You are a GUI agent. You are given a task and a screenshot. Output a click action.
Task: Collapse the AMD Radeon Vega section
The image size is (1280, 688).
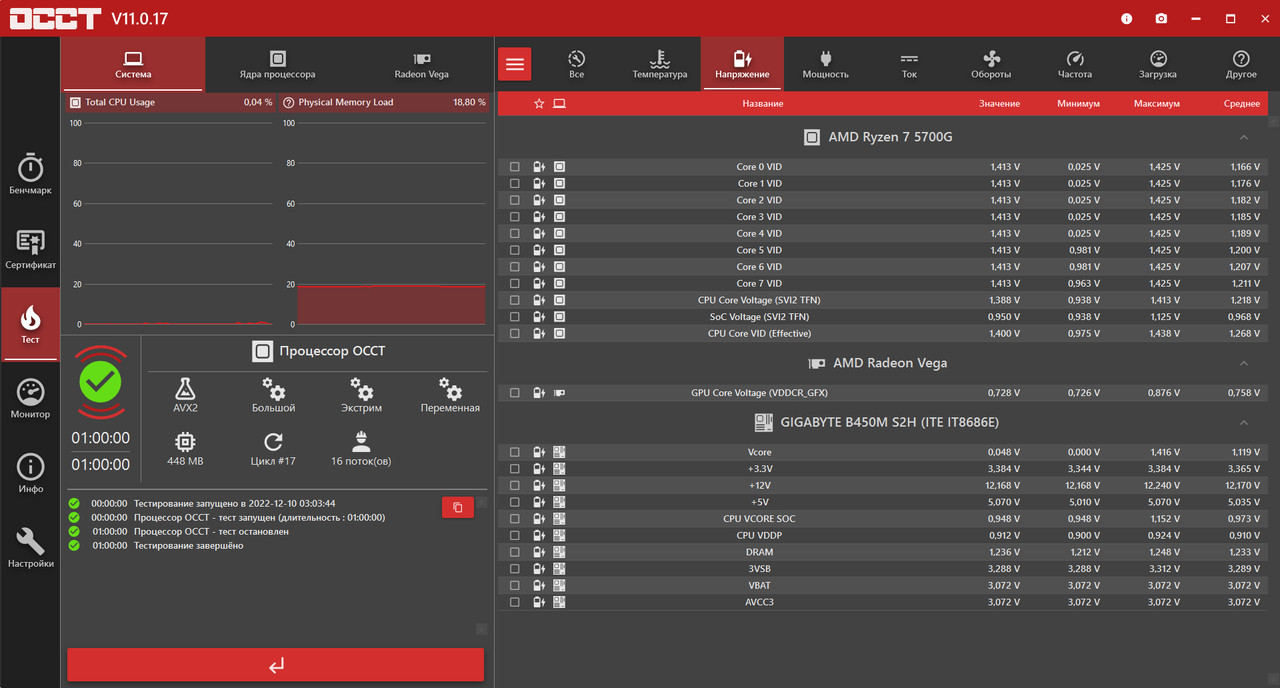[x=1244, y=363]
